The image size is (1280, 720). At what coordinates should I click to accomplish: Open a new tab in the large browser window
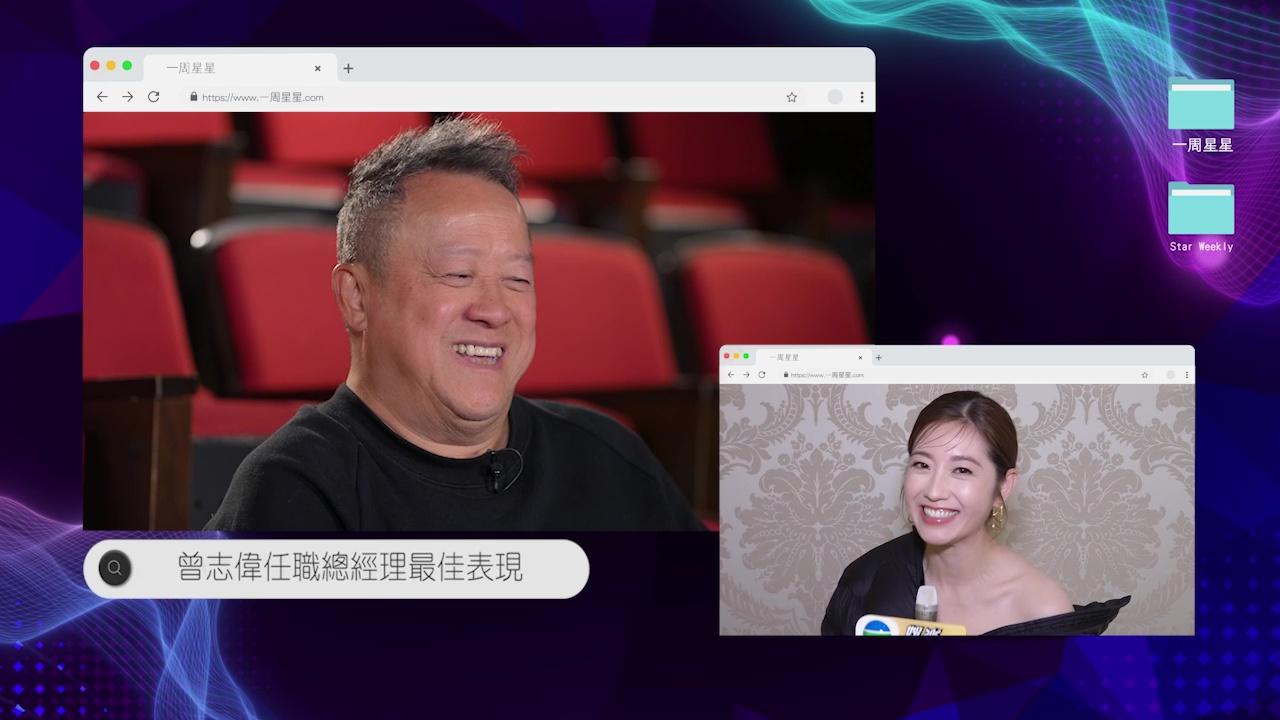348,68
